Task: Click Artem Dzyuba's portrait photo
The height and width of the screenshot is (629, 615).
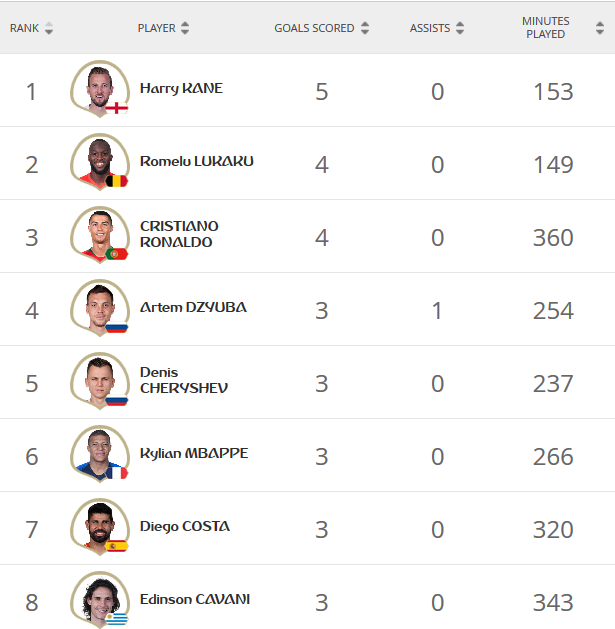Action: click(x=100, y=308)
